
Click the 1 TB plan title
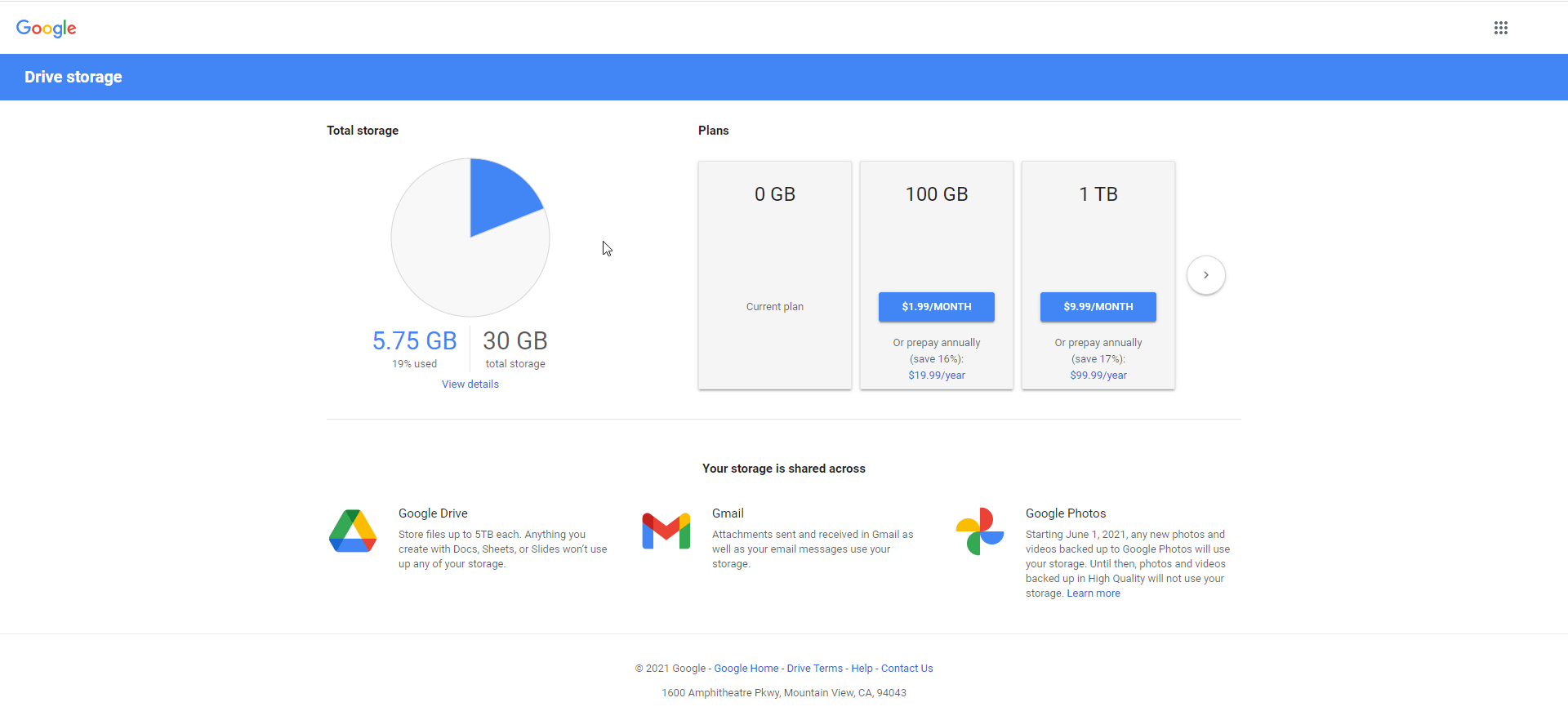[1098, 194]
